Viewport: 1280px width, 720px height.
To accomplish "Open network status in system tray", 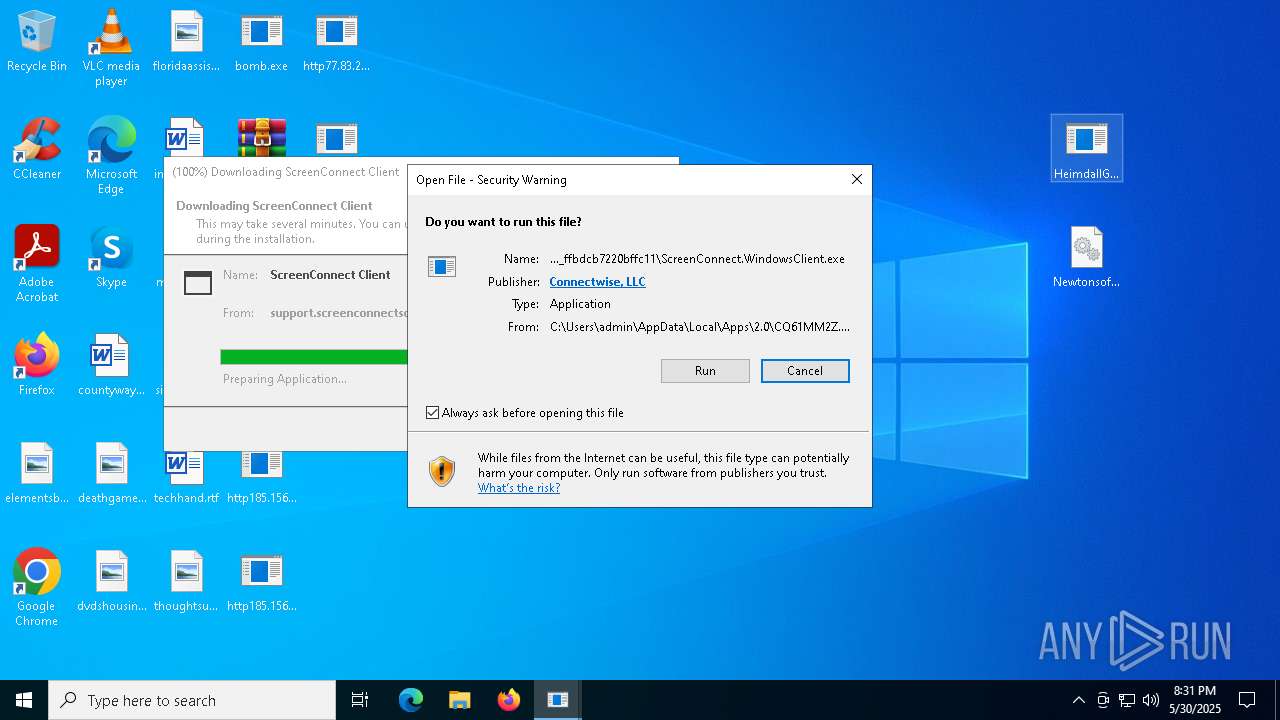I will tap(1127, 700).
